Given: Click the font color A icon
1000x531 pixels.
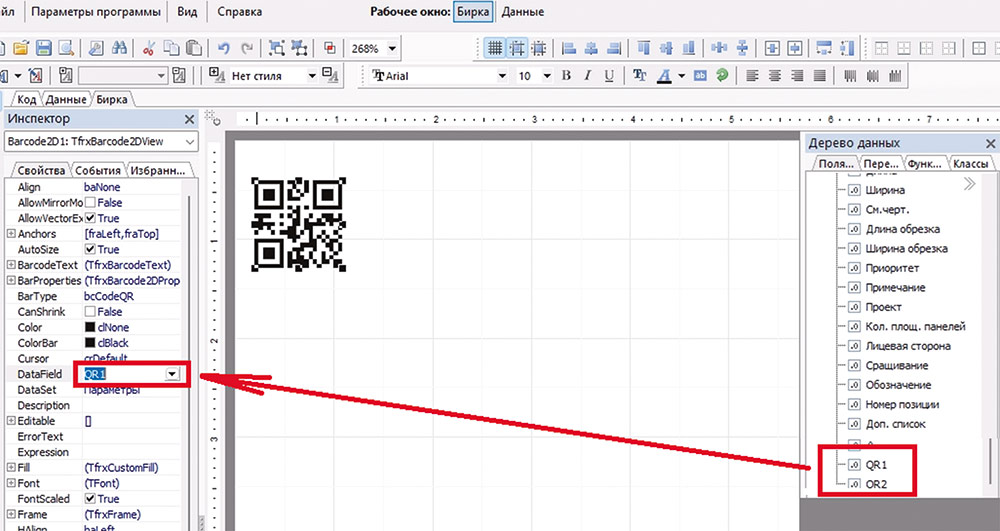Looking at the screenshot, I should pos(665,76).
